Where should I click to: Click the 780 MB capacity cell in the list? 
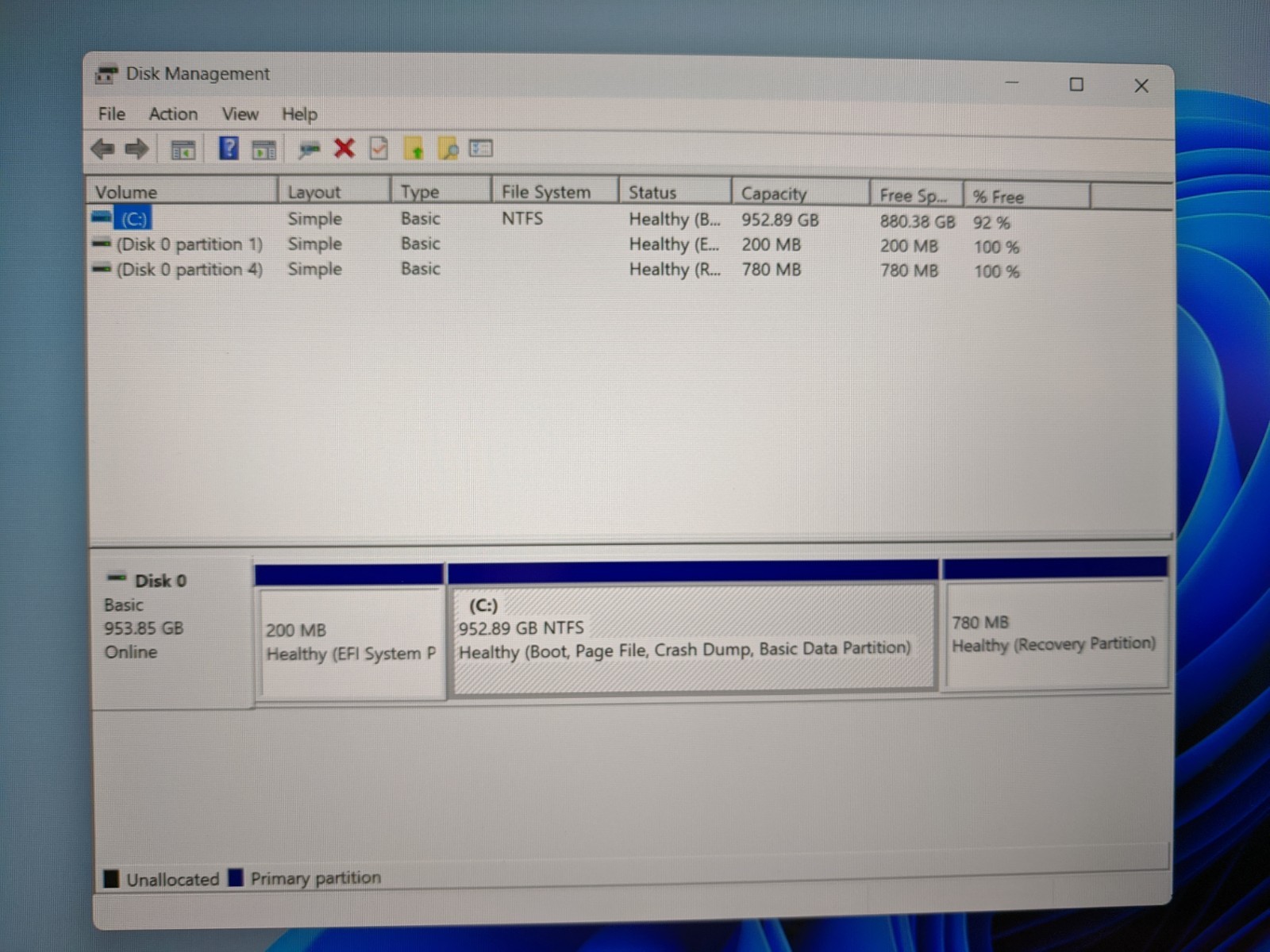coord(772,270)
